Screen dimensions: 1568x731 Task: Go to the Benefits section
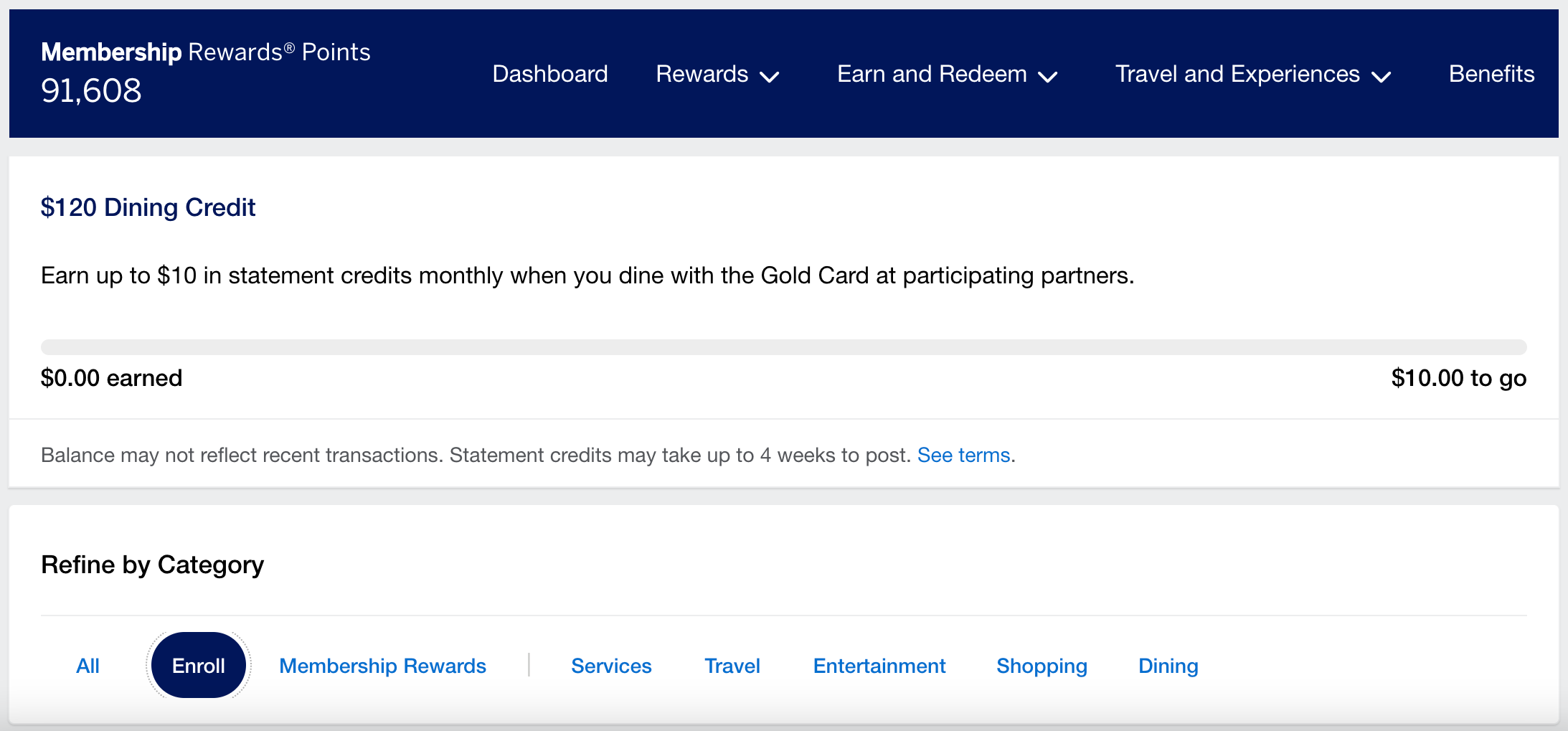(x=1491, y=74)
